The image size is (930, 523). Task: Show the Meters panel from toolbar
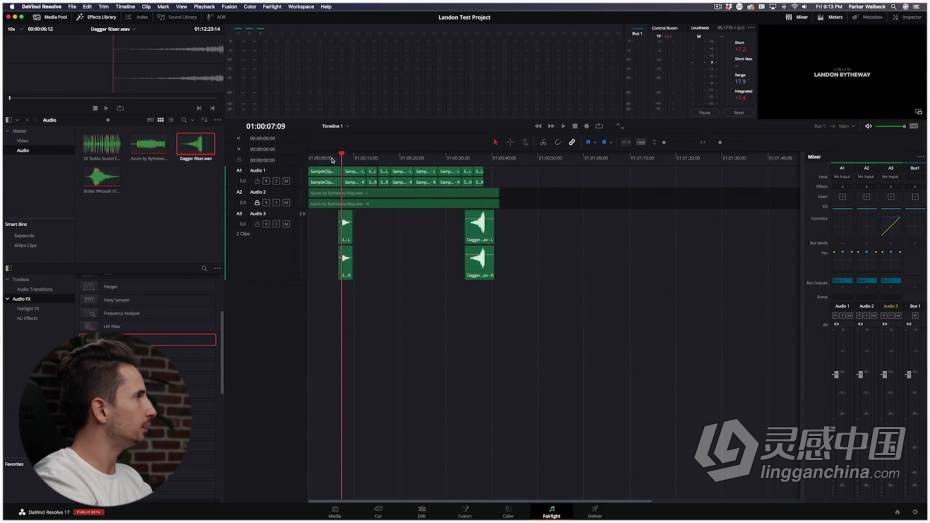click(x=830, y=17)
